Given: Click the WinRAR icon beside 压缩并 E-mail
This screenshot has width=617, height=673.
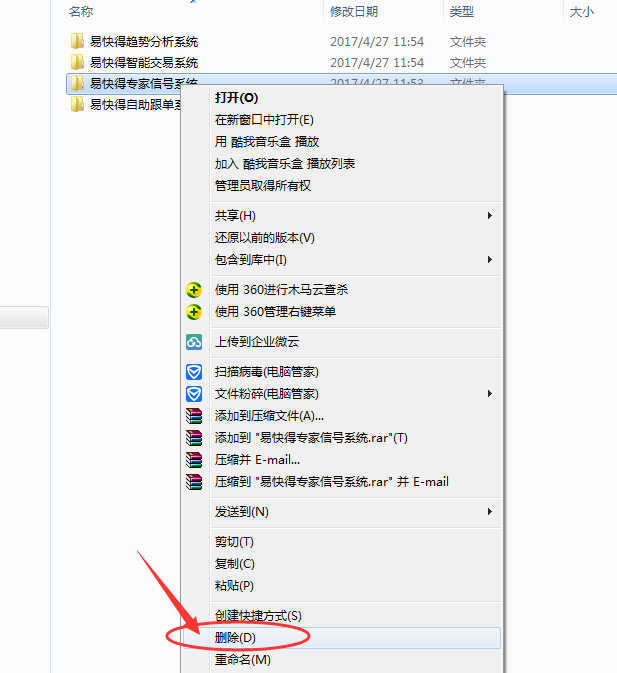Looking at the screenshot, I should pyautogui.click(x=194, y=460).
